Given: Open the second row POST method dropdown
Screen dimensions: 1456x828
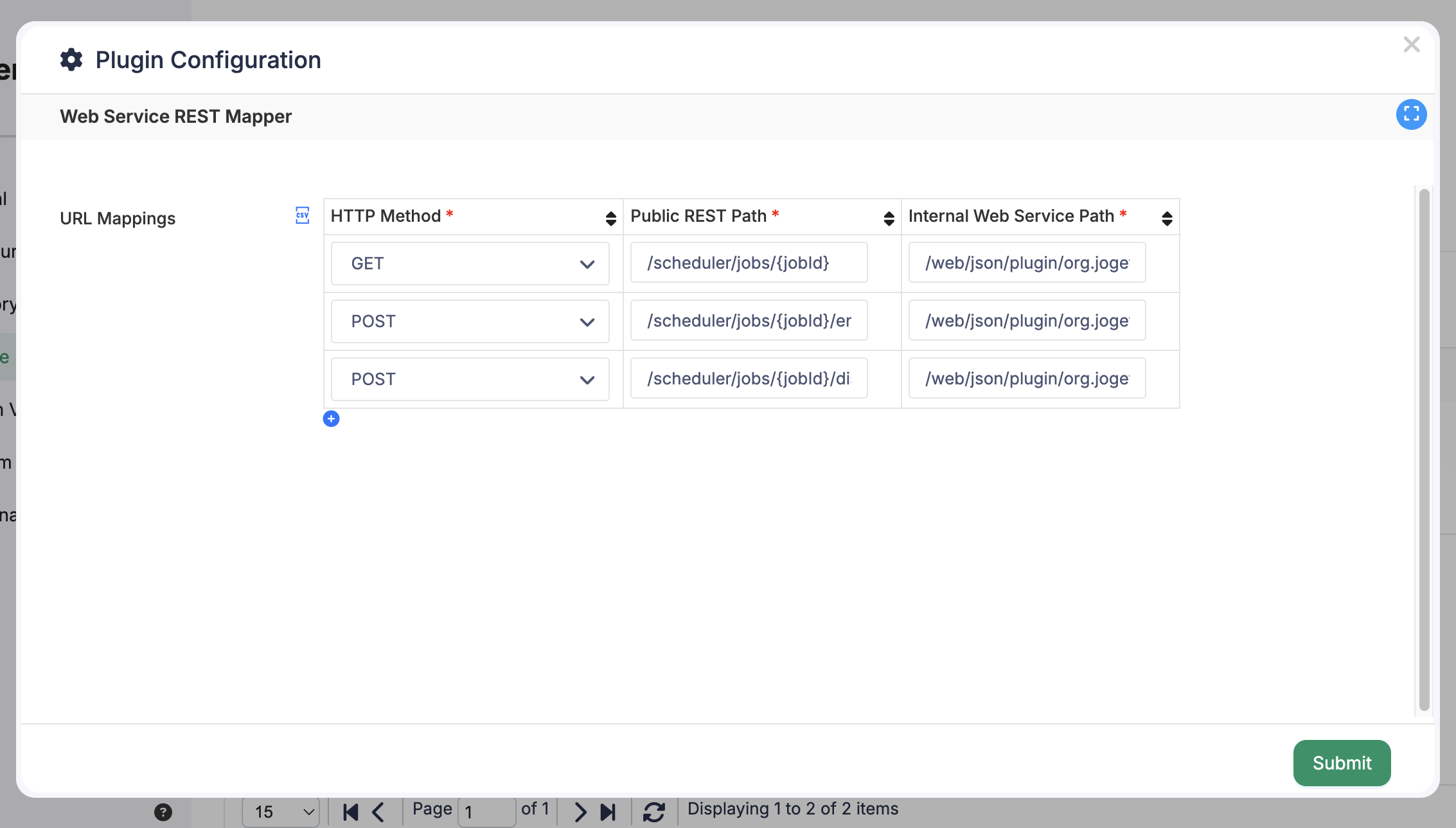Looking at the screenshot, I should point(470,321).
